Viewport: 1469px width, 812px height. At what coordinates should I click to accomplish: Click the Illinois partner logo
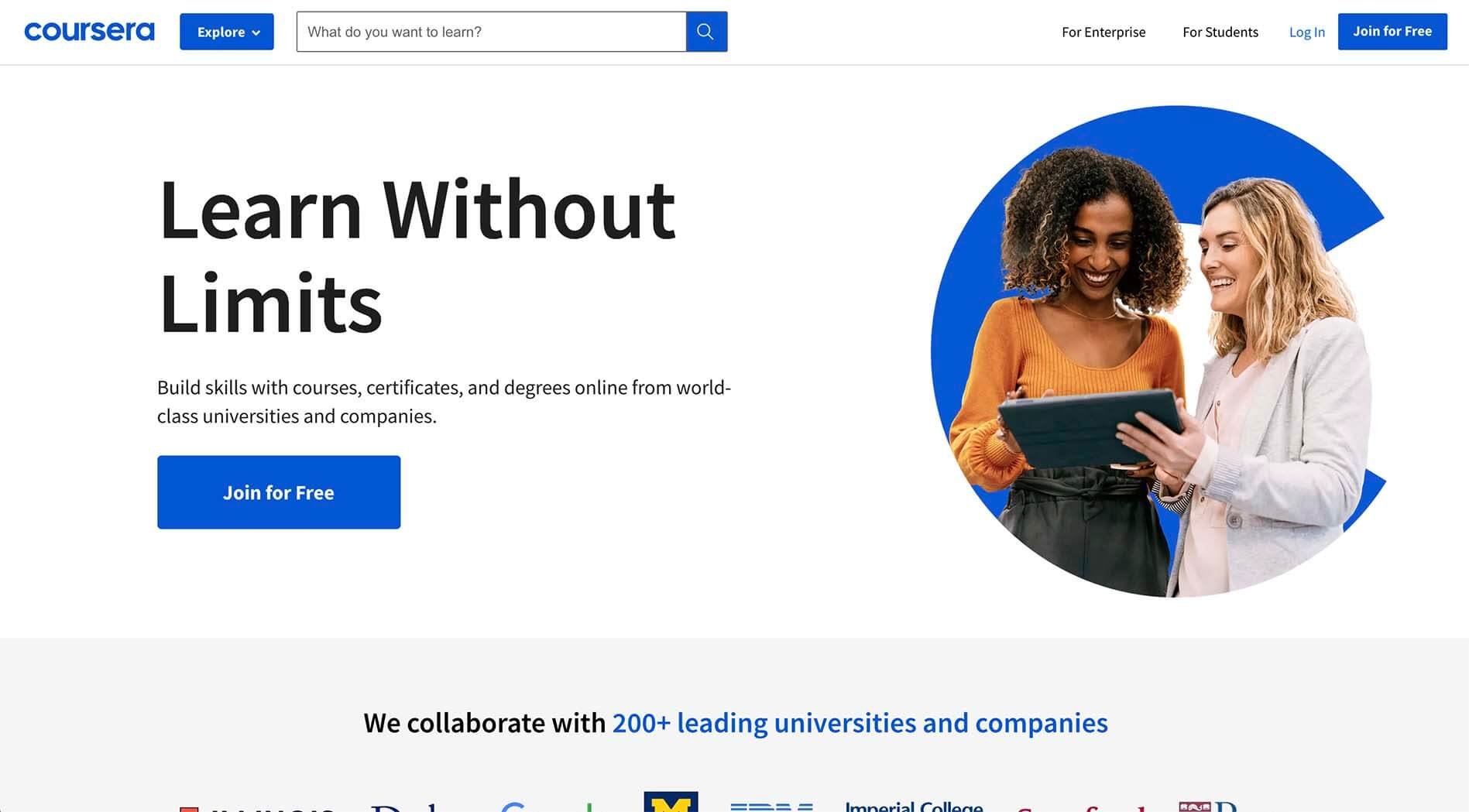(x=256, y=809)
